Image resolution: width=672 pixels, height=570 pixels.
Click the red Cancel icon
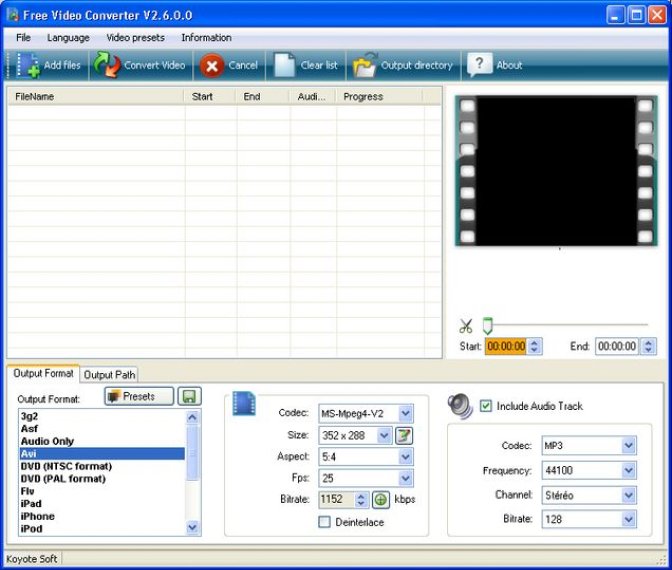(212, 66)
